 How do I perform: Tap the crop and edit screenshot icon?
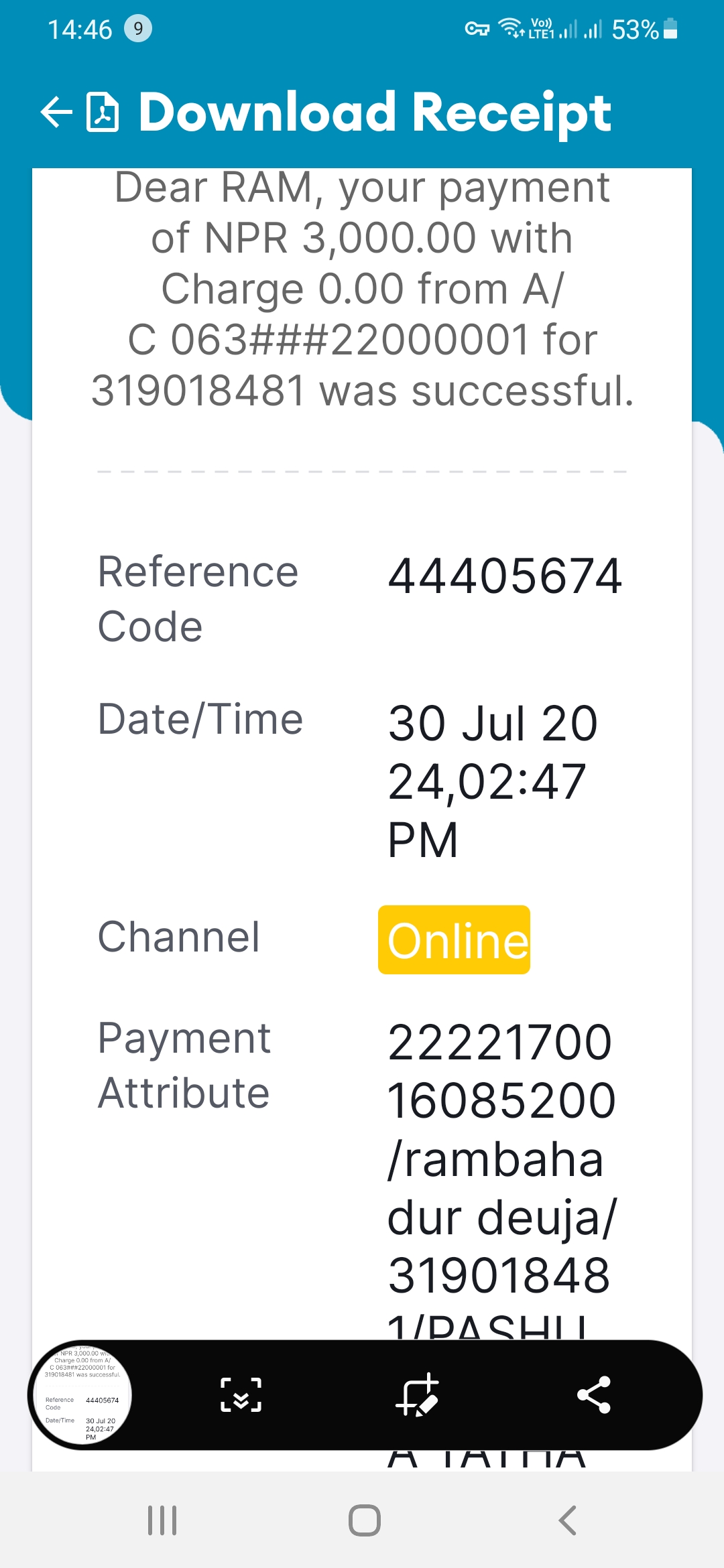tap(417, 1395)
